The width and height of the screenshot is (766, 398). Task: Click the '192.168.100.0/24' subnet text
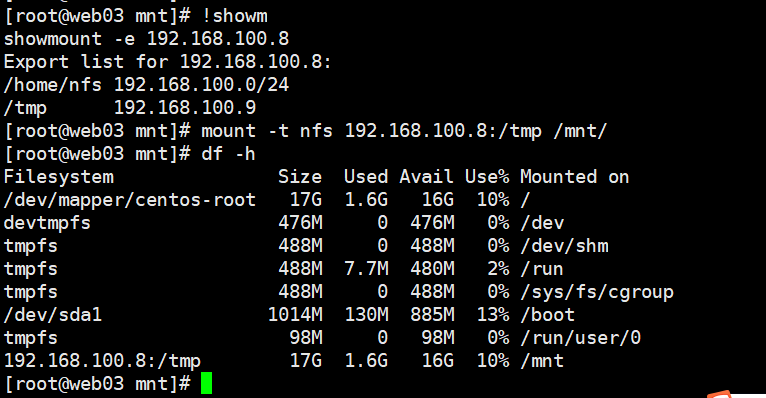point(201,85)
